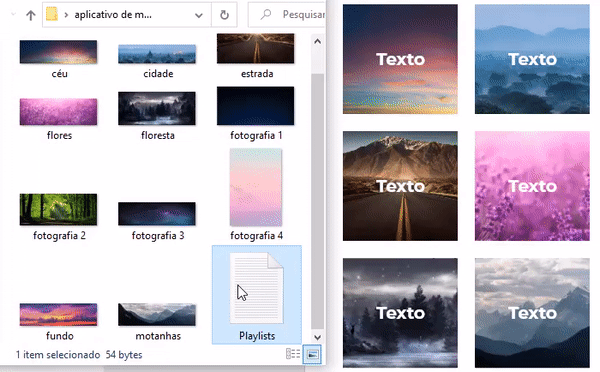Select the céu image thumbnail
Screen dimensions: 600x372
[x=58, y=52]
